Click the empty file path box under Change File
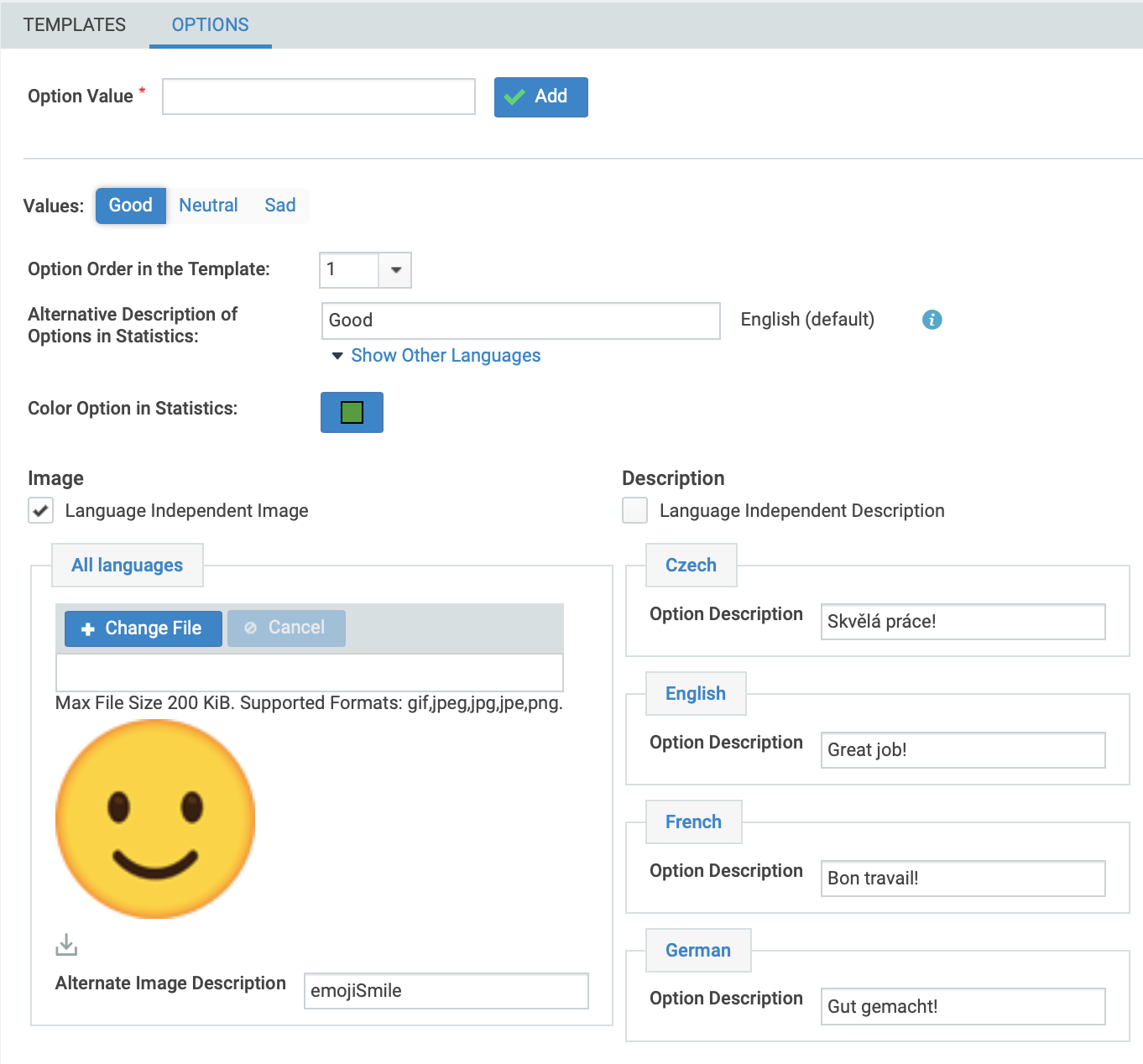 point(310,673)
